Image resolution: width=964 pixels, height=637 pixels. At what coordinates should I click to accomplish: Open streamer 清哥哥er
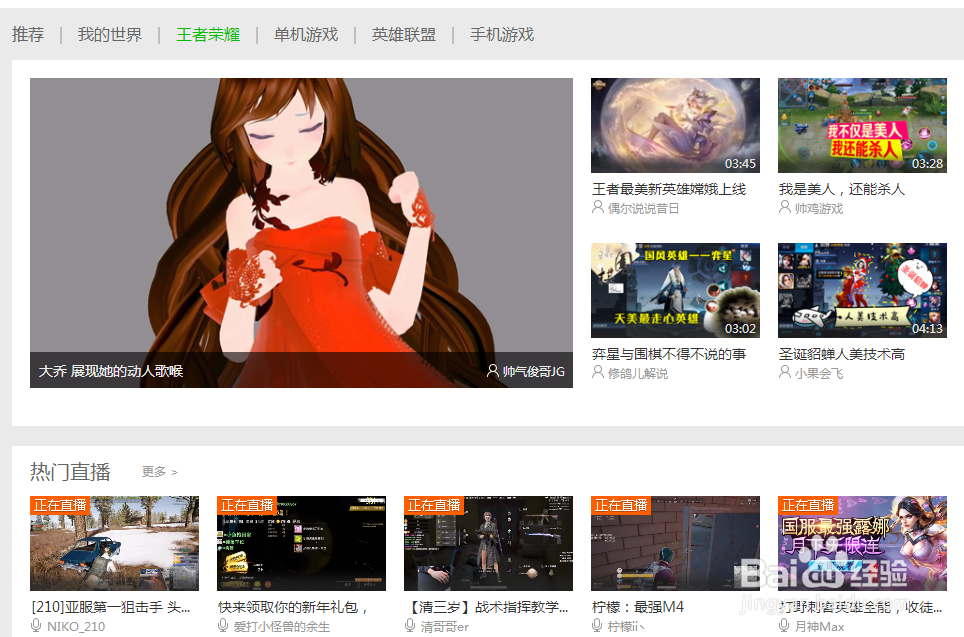[444, 627]
